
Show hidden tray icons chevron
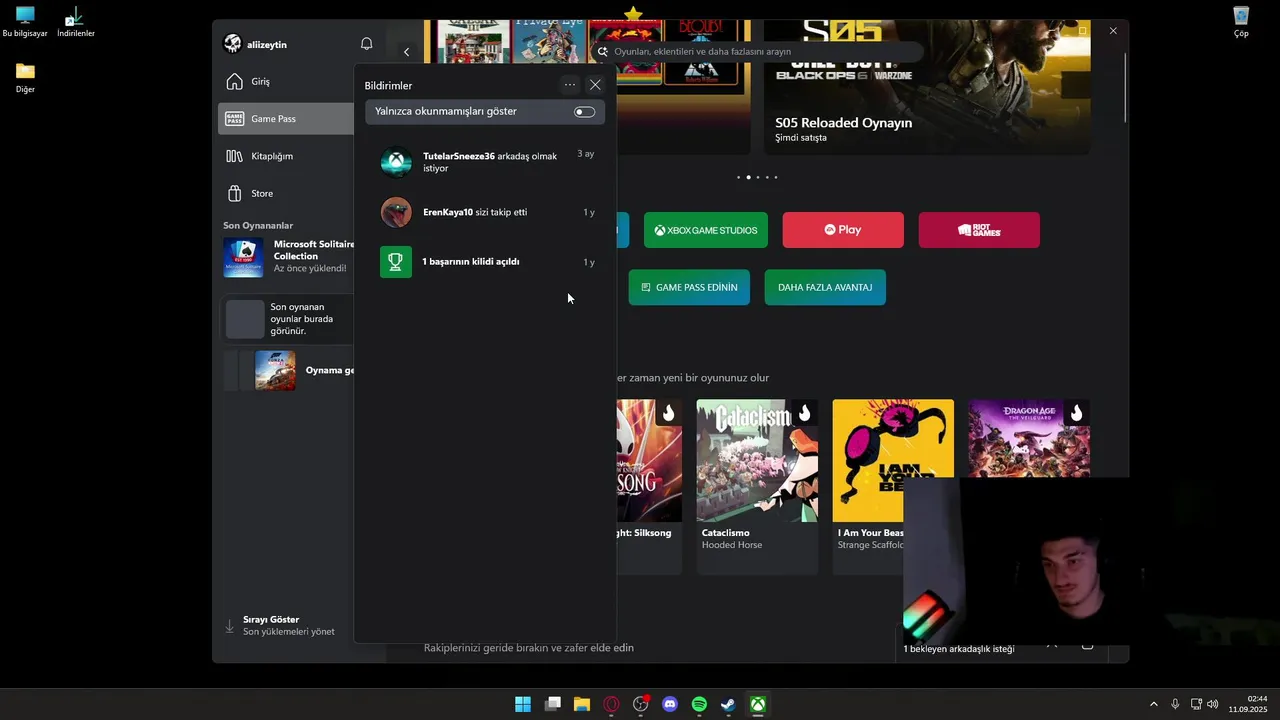point(1153,704)
